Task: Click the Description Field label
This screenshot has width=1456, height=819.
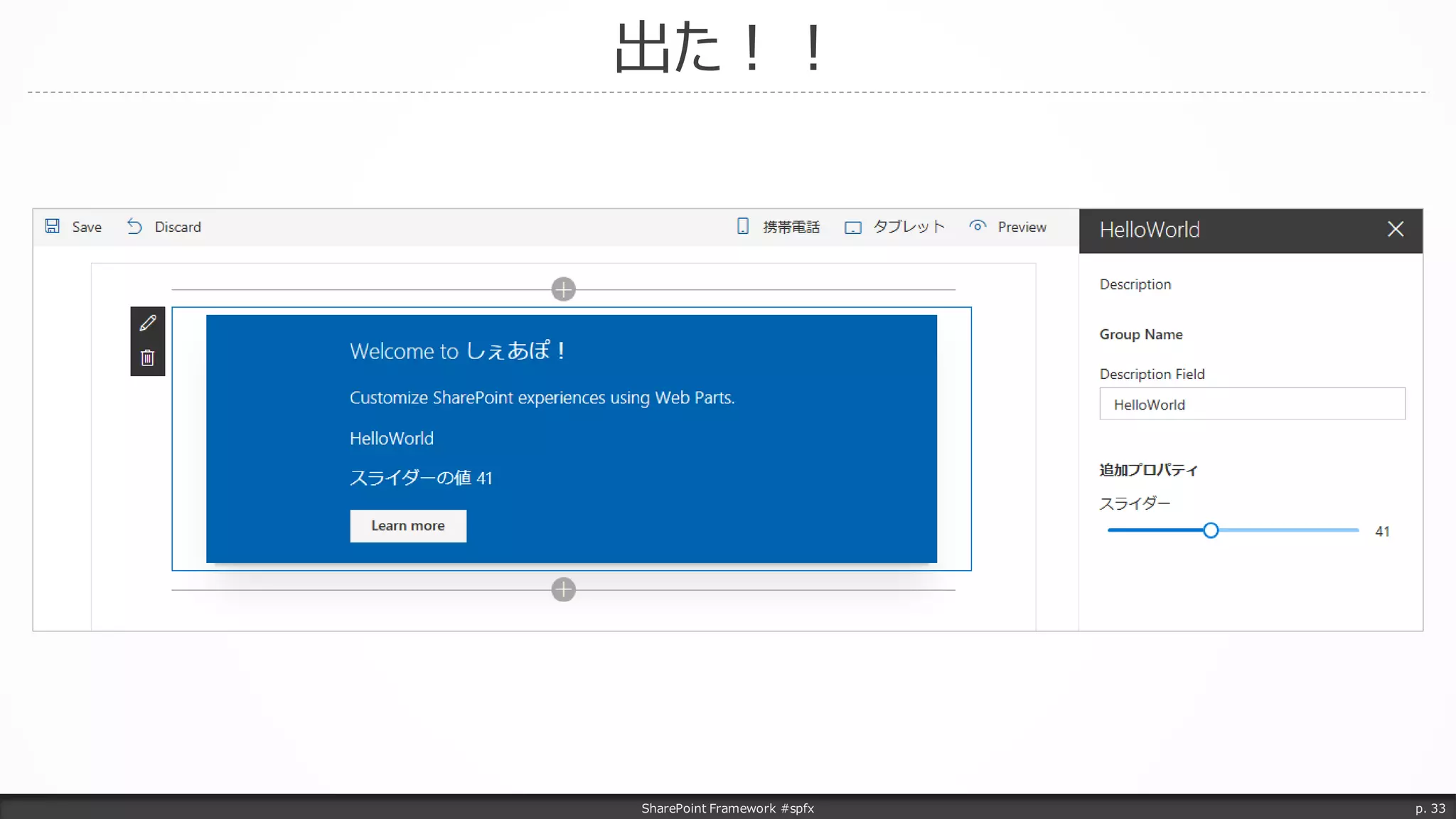Action: click(1152, 374)
